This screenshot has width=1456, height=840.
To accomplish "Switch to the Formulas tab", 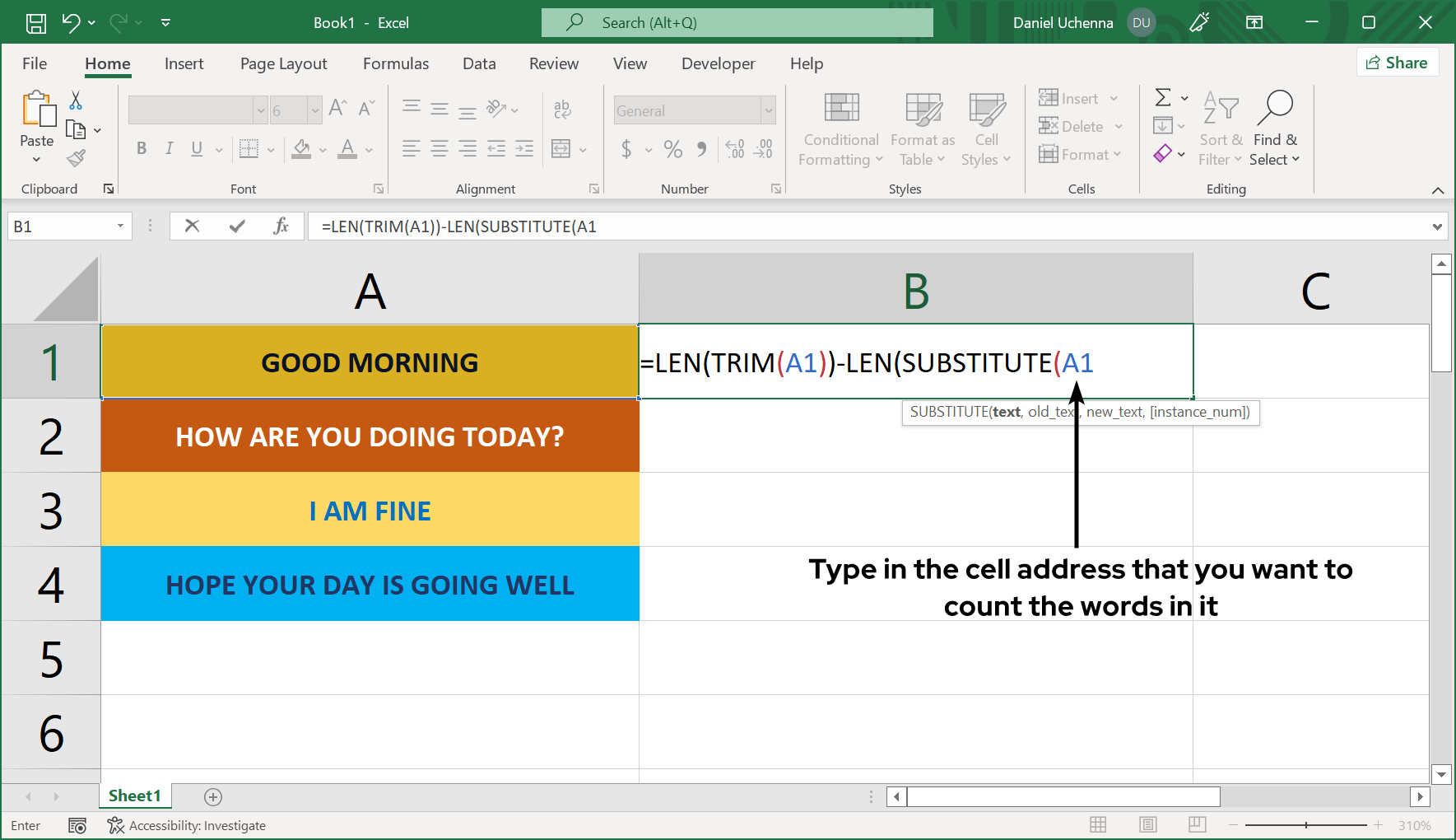I will tap(396, 63).
